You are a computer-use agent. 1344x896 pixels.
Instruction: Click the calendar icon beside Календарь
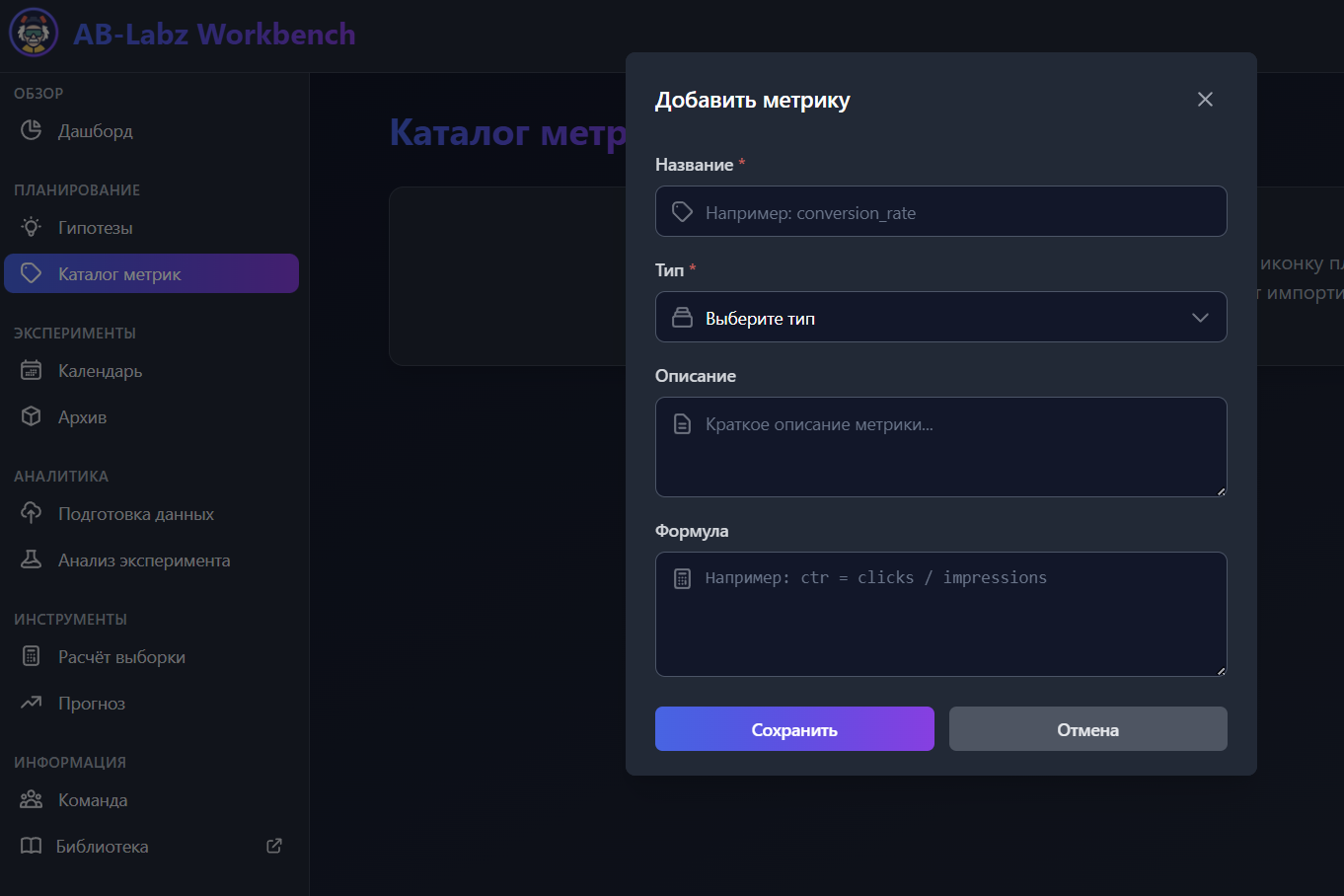[32, 371]
